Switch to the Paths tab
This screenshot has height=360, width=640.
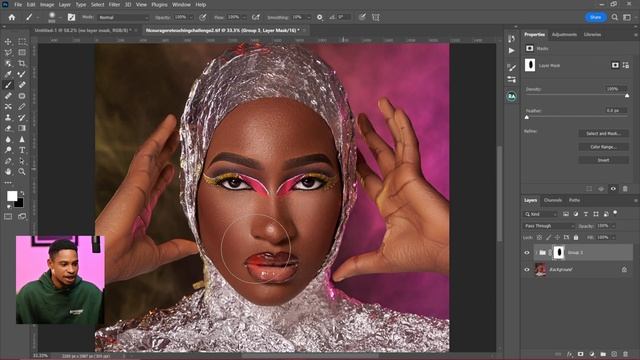click(574, 200)
